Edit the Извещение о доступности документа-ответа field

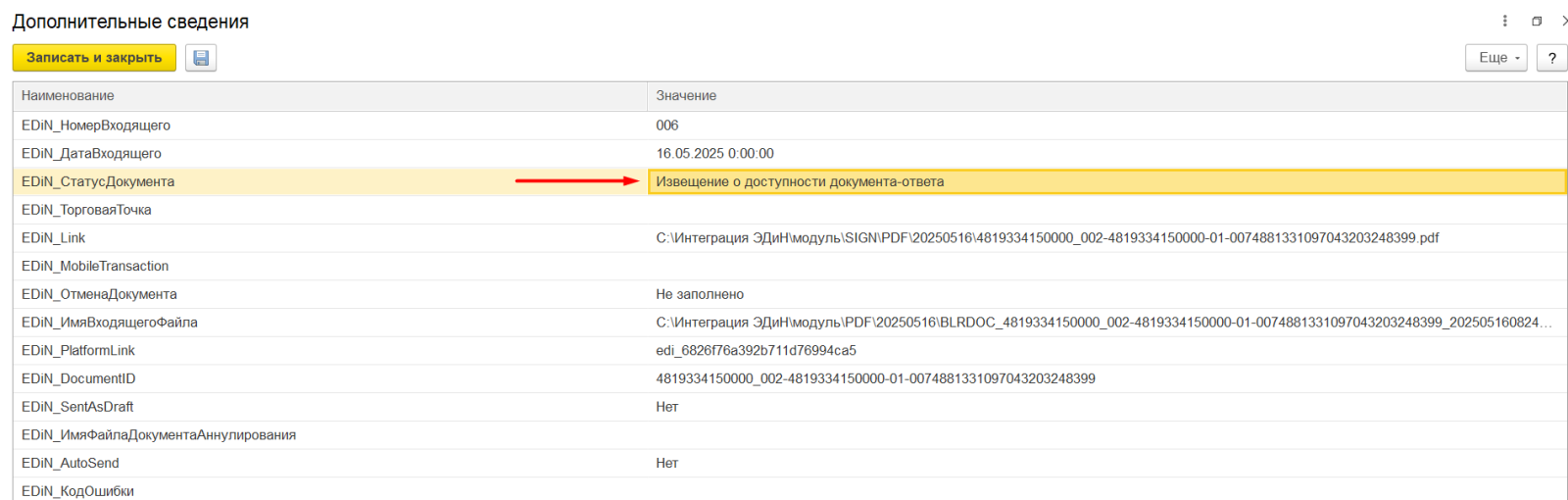click(1107, 181)
